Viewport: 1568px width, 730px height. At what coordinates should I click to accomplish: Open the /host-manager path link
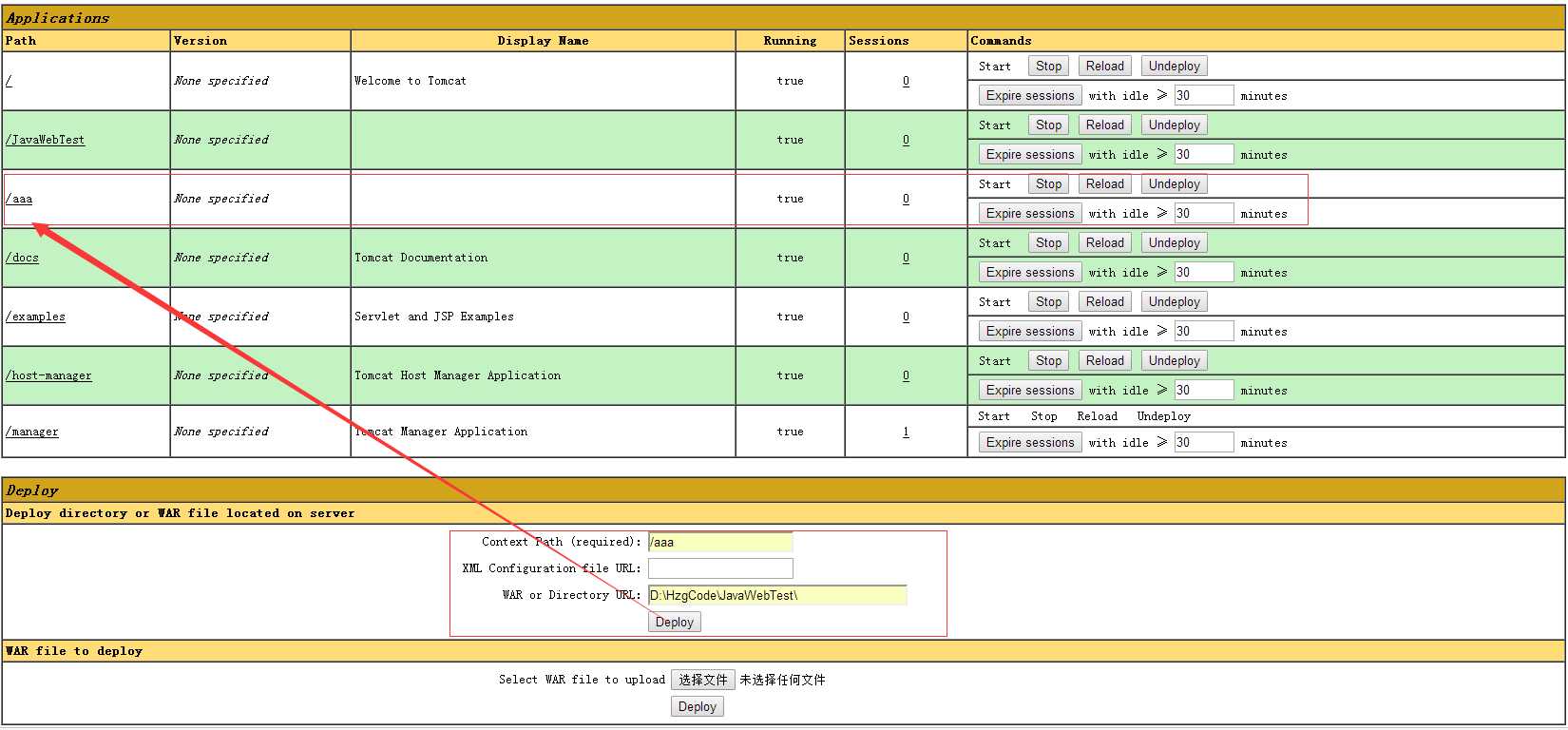point(48,375)
